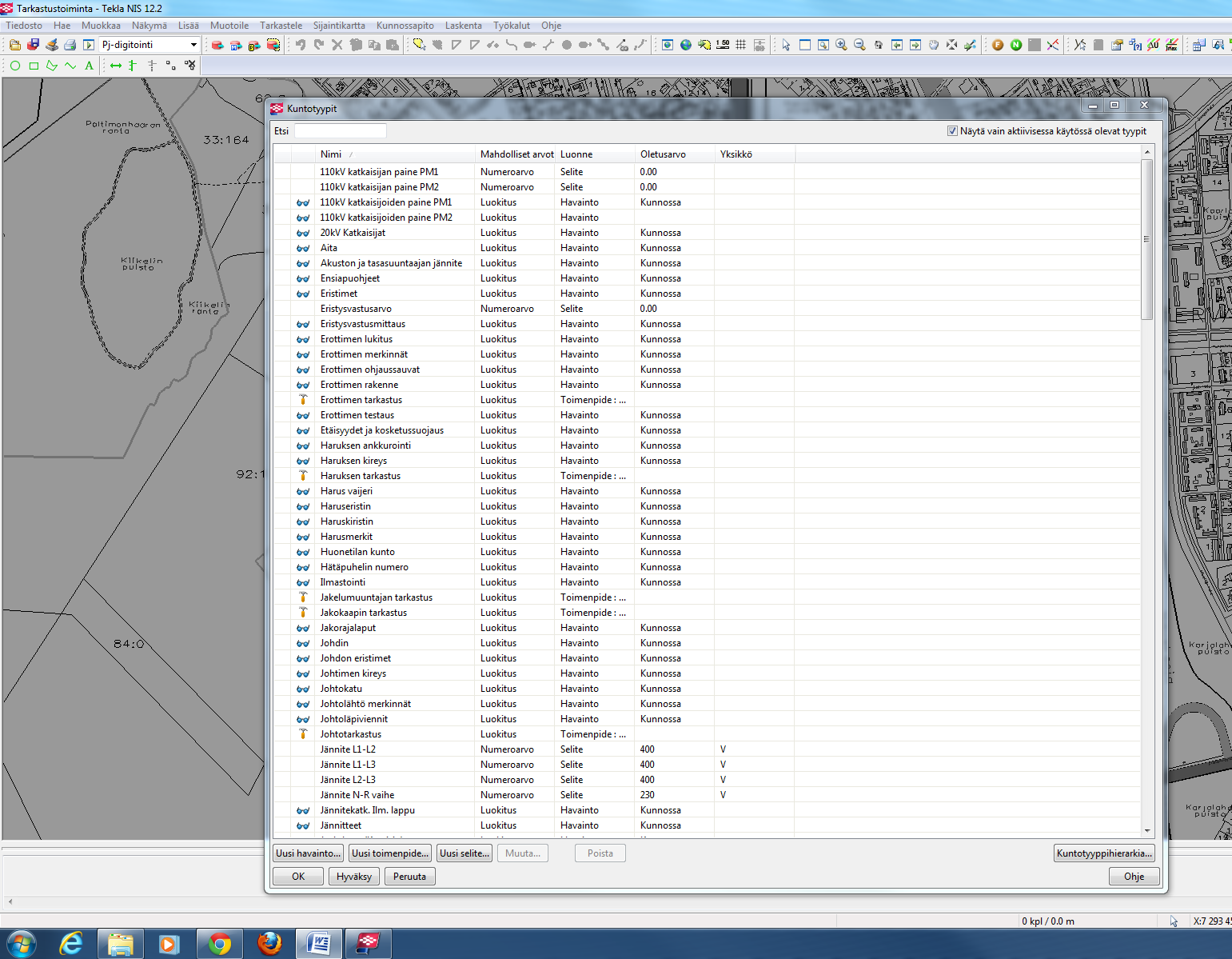Click the glasses icon for Aita row
Viewport: 1232px width, 959px height.
point(303,248)
